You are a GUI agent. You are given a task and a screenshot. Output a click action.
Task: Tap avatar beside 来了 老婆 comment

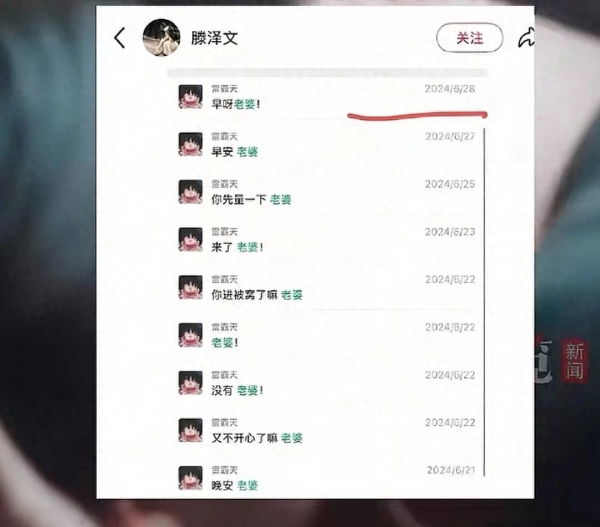click(x=191, y=240)
